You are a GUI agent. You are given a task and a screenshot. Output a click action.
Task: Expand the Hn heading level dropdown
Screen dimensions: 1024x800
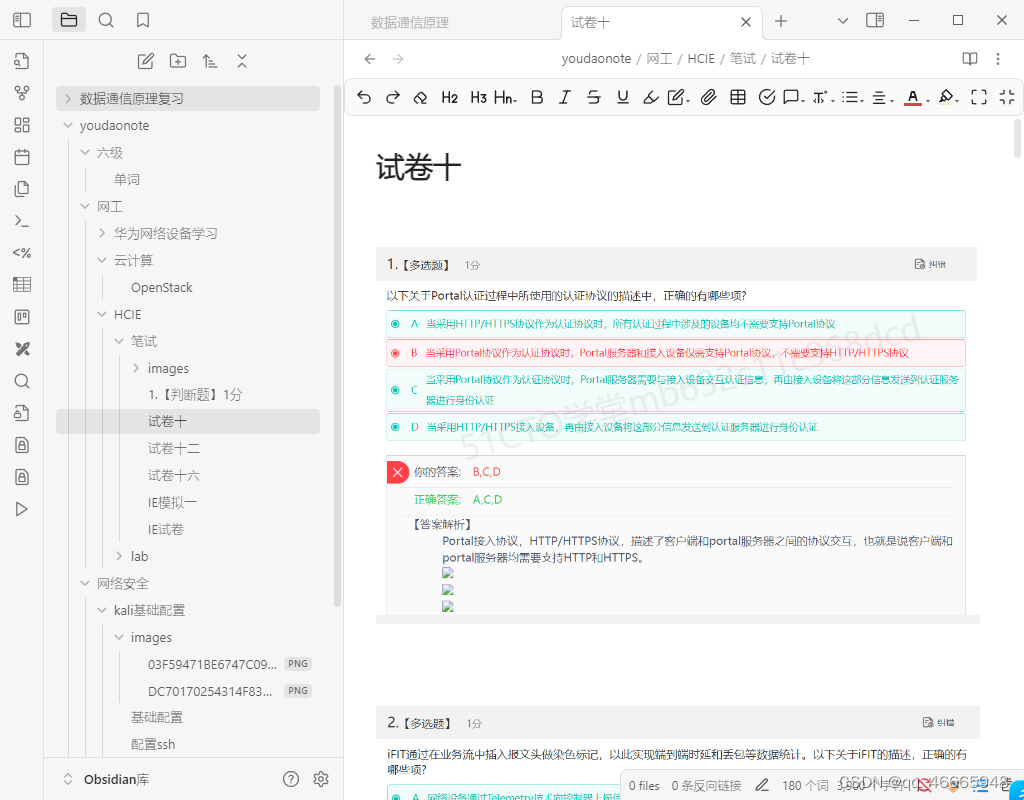505,97
